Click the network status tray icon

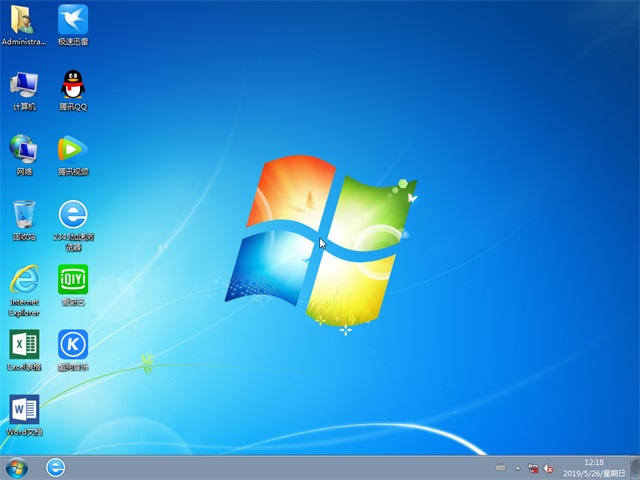tap(534, 468)
